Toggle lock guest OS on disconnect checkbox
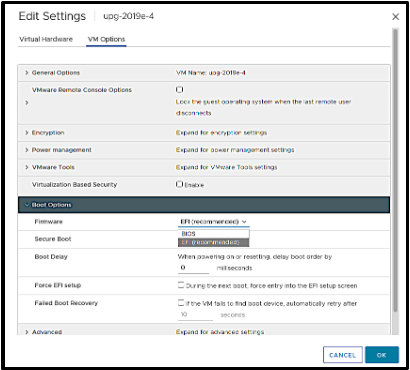 [x=179, y=89]
